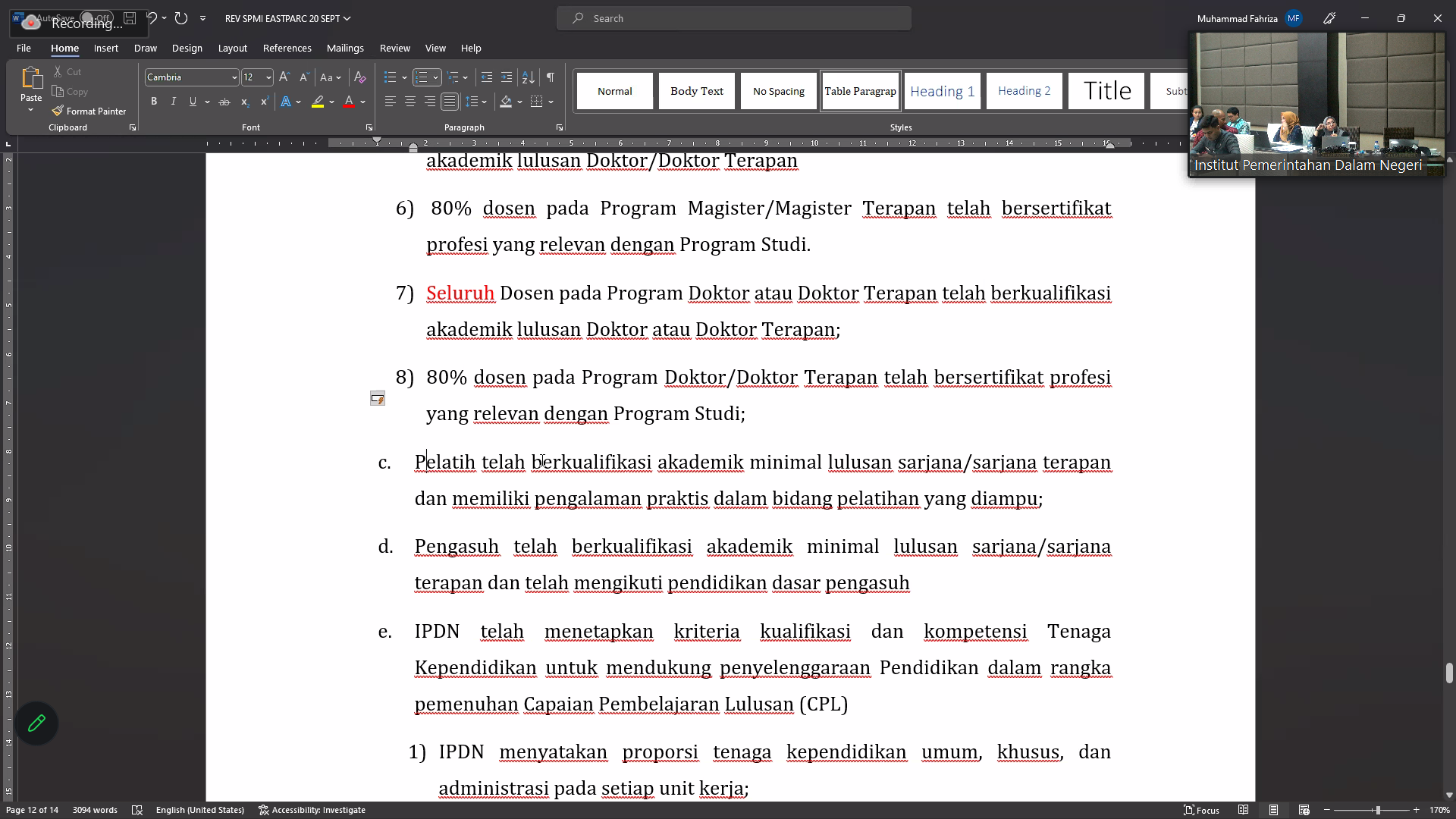This screenshot has width=1456, height=819.
Task: Open the font size 12 dropdown
Action: (x=268, y=77)
